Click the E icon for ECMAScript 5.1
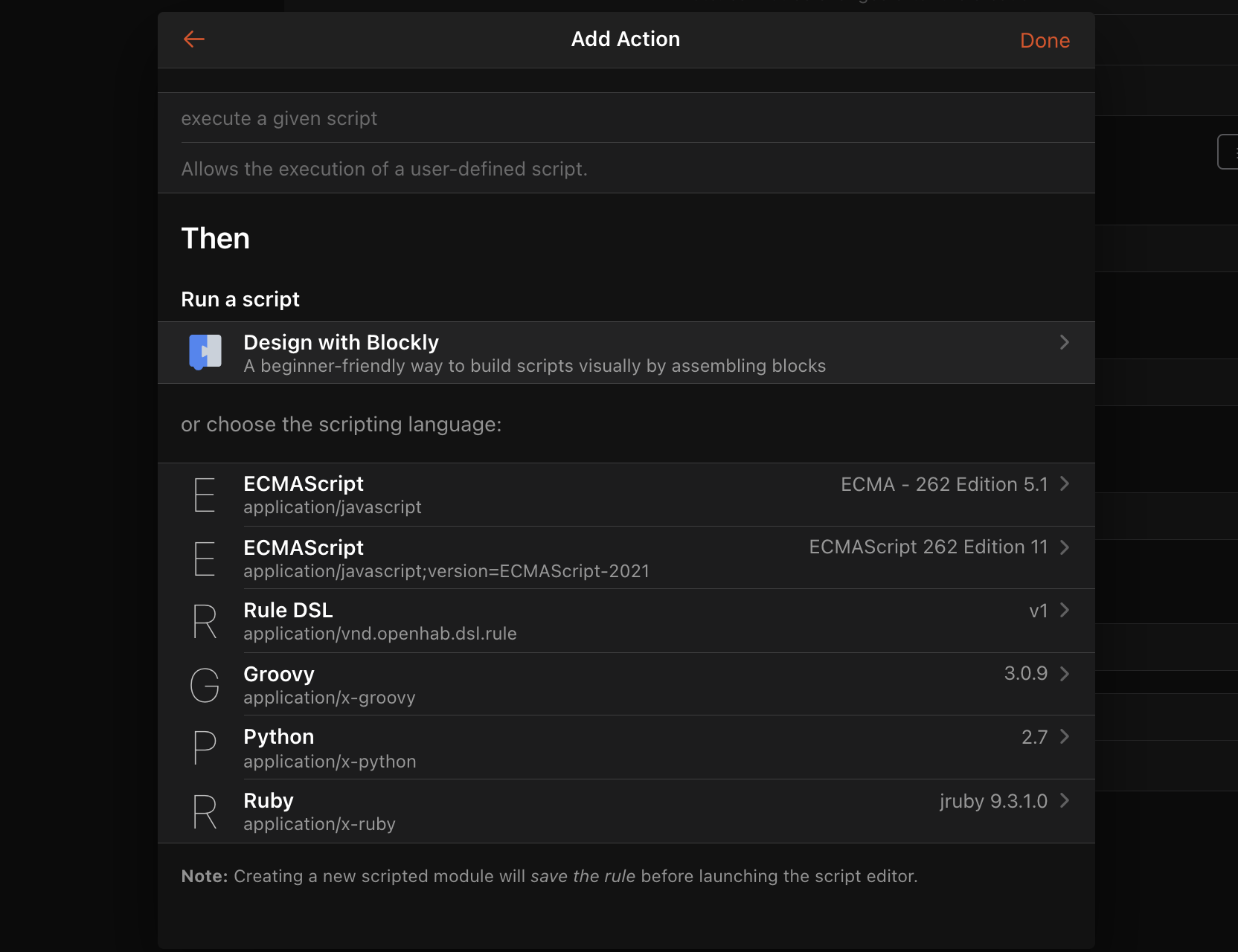The height and width of the screenshot is (952, 1238). 205,495
